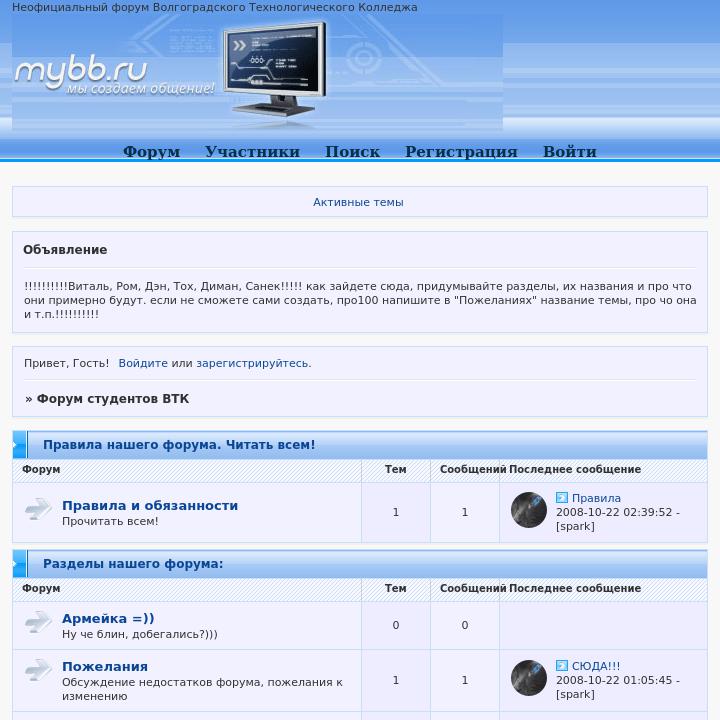This screenshot has width=720, height=720.
Task: Click description Прочитать всем!
Action: point(110,521)
